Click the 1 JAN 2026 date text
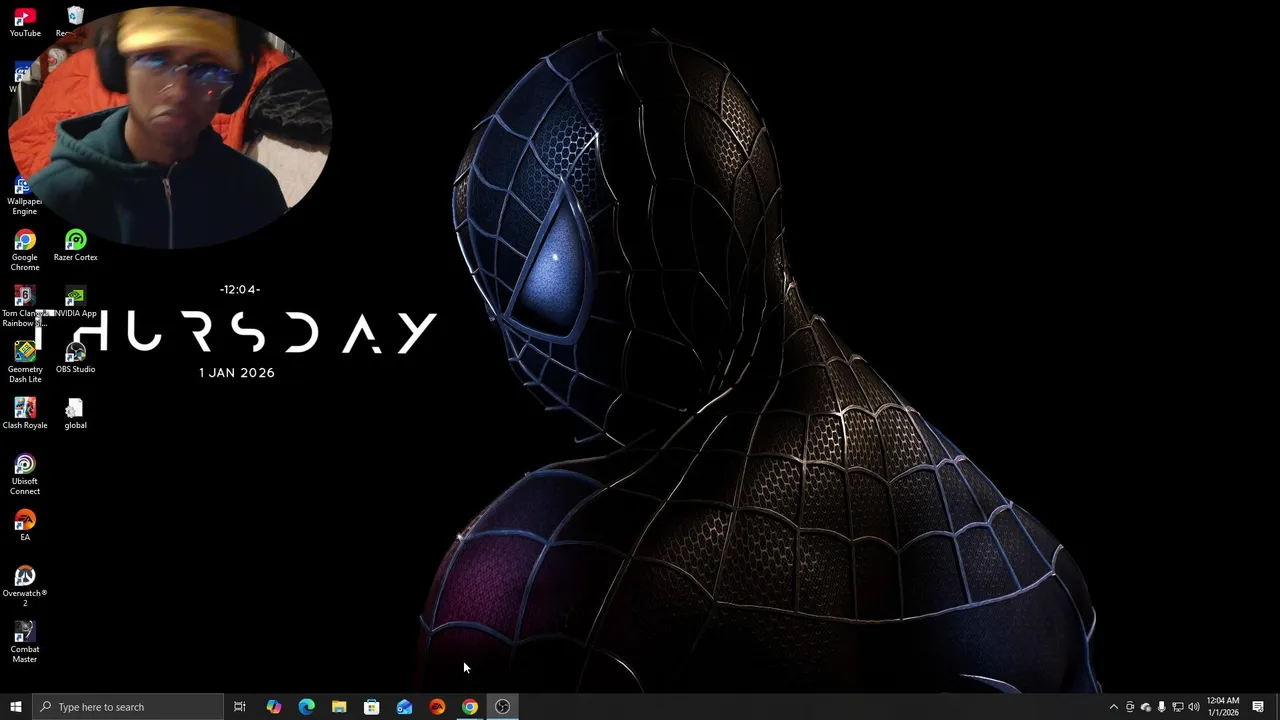This screenshot has height=720, width=1280. click(x=237, y=373)
